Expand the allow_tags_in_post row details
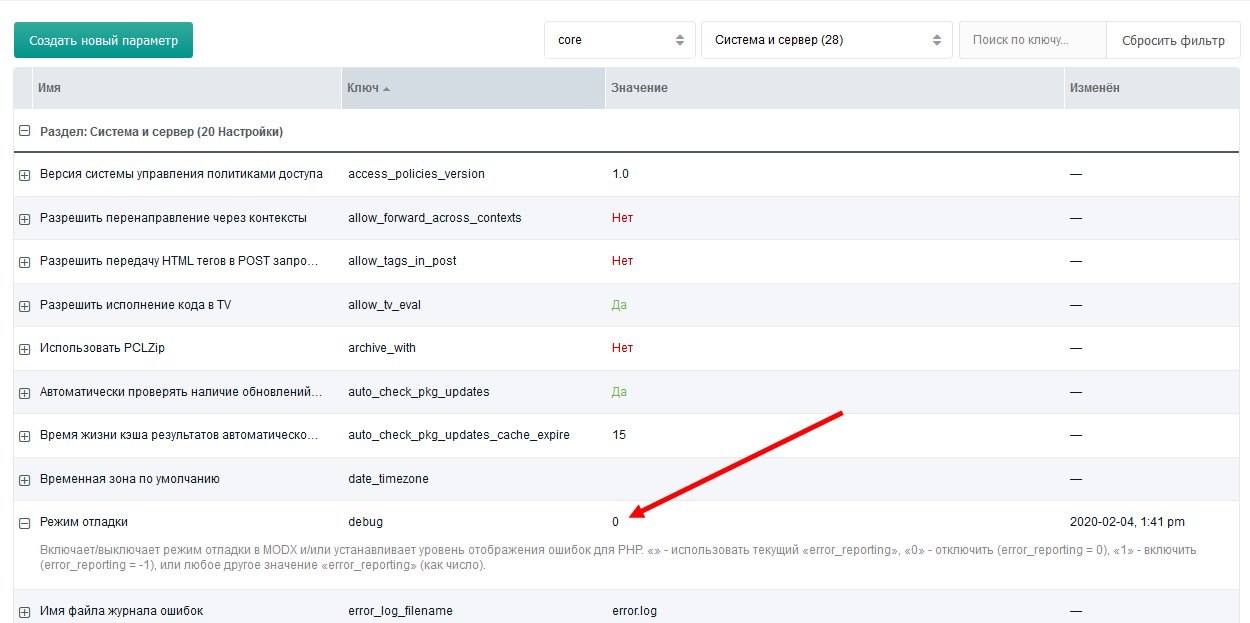The height and width of the screenshot is (623, 1250). tap(25, 262)
